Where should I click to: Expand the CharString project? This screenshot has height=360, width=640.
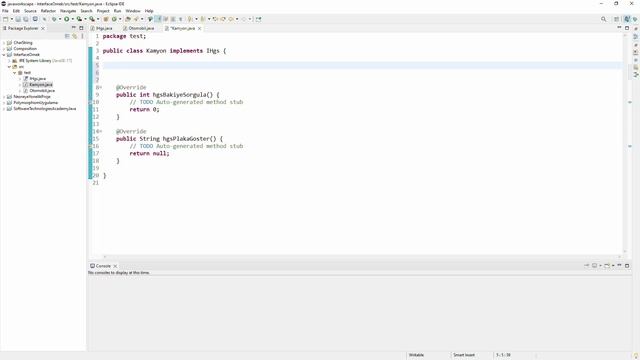(4, 42)
